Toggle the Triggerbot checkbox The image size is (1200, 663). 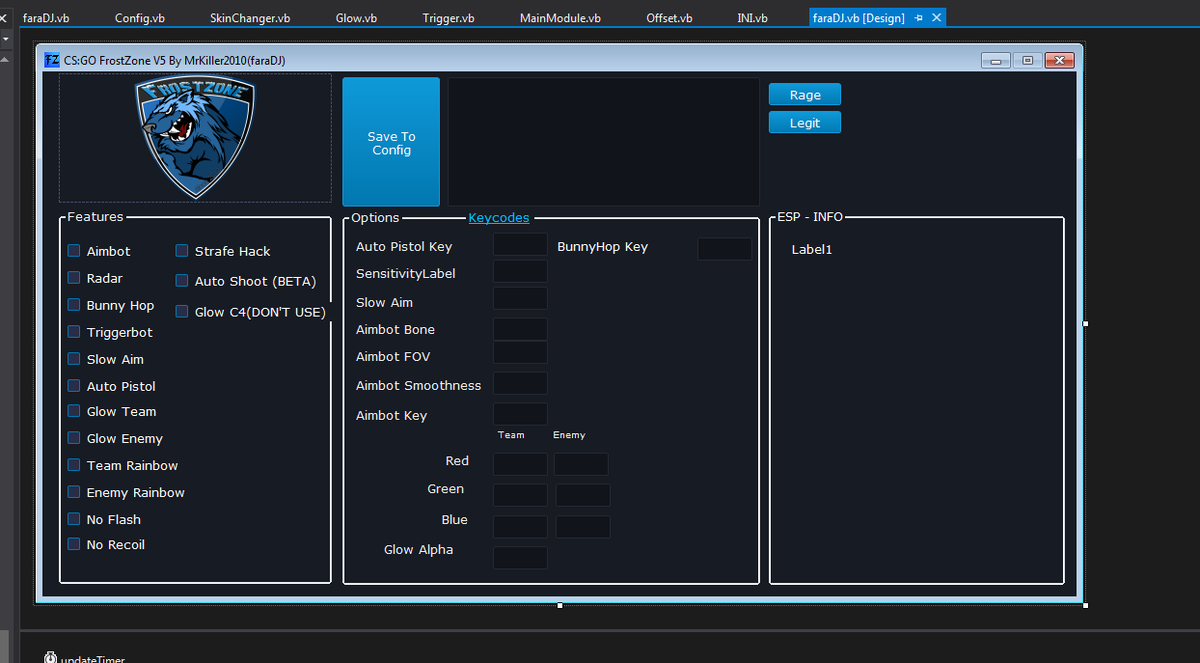[x=74, y=332]
